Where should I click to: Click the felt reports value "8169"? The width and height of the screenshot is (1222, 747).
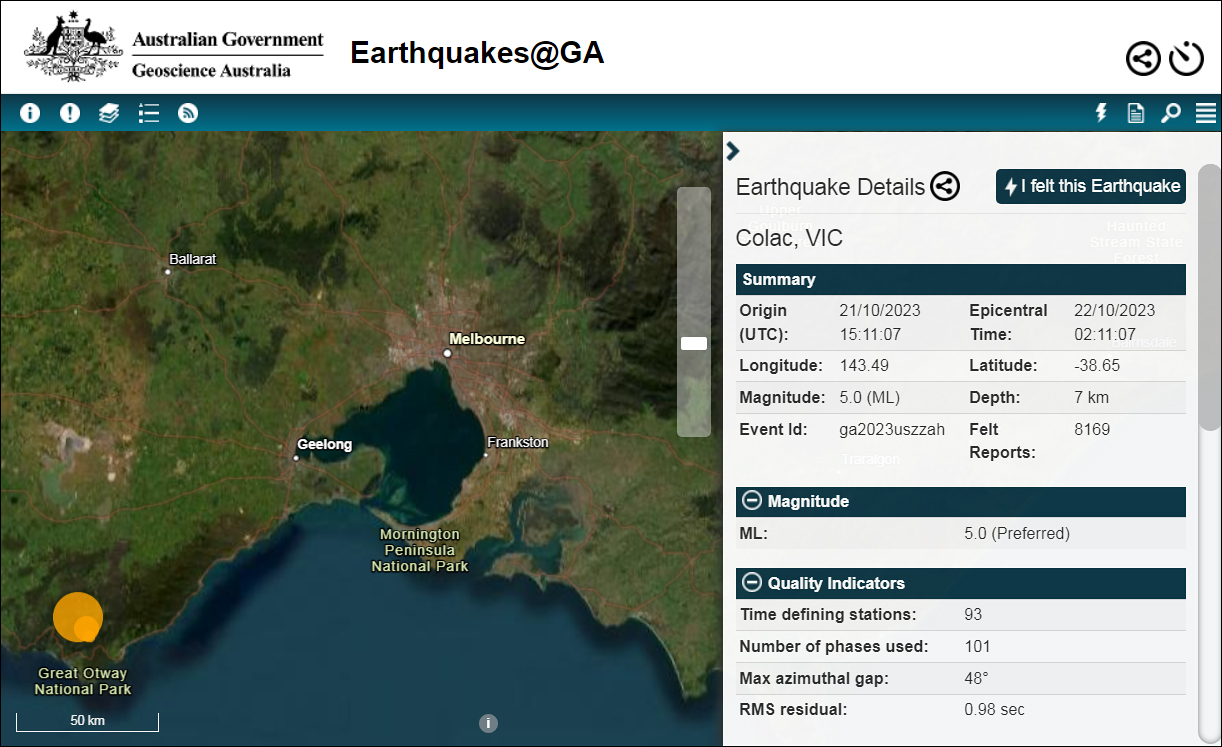(1092, 430)
